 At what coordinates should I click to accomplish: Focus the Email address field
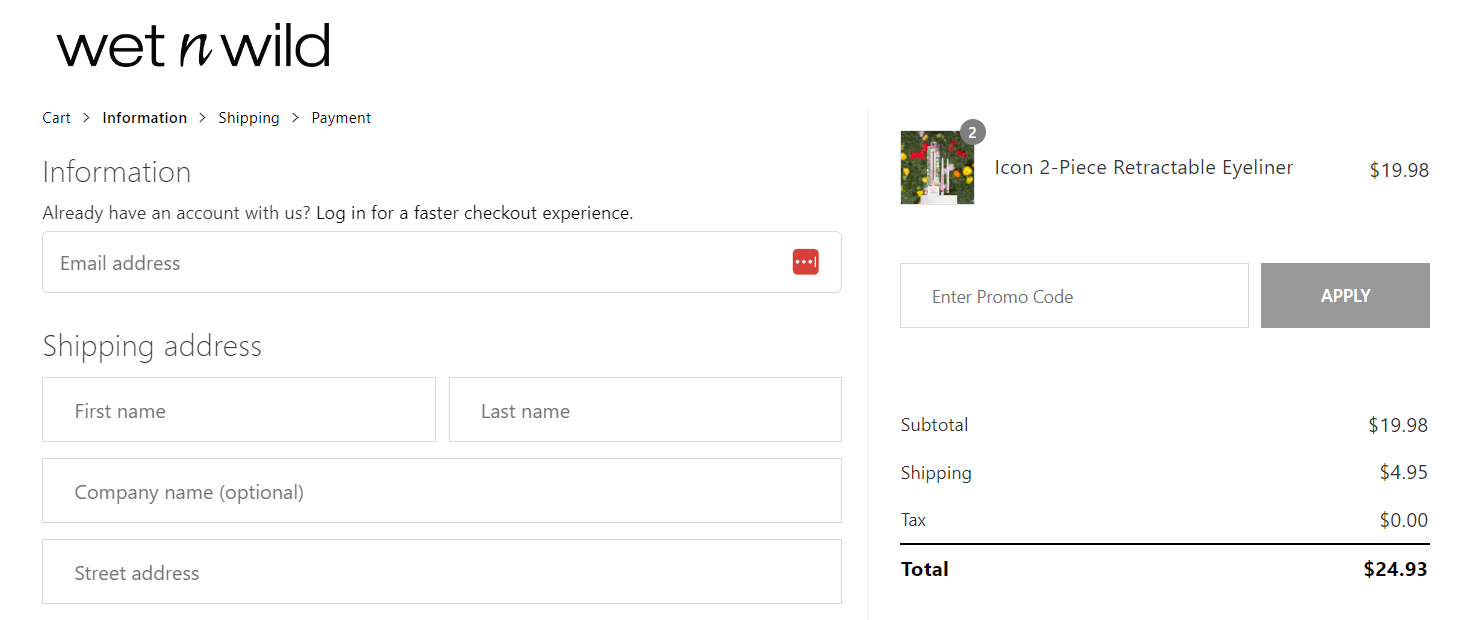click(x=442, y=262)
